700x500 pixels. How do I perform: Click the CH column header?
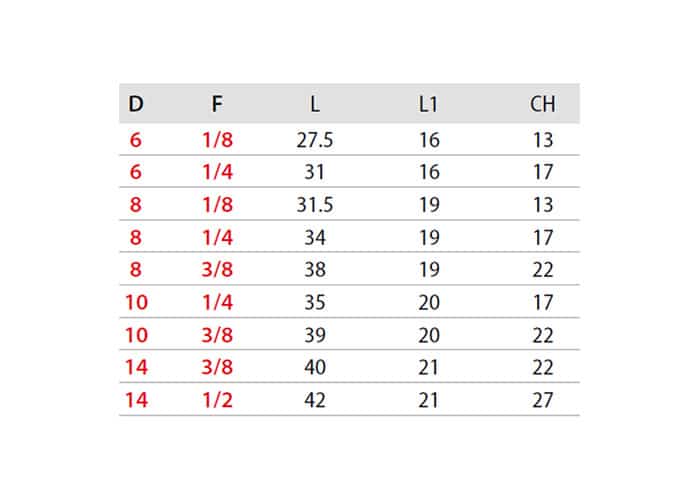pyautogui.click(x=542, y=104)
